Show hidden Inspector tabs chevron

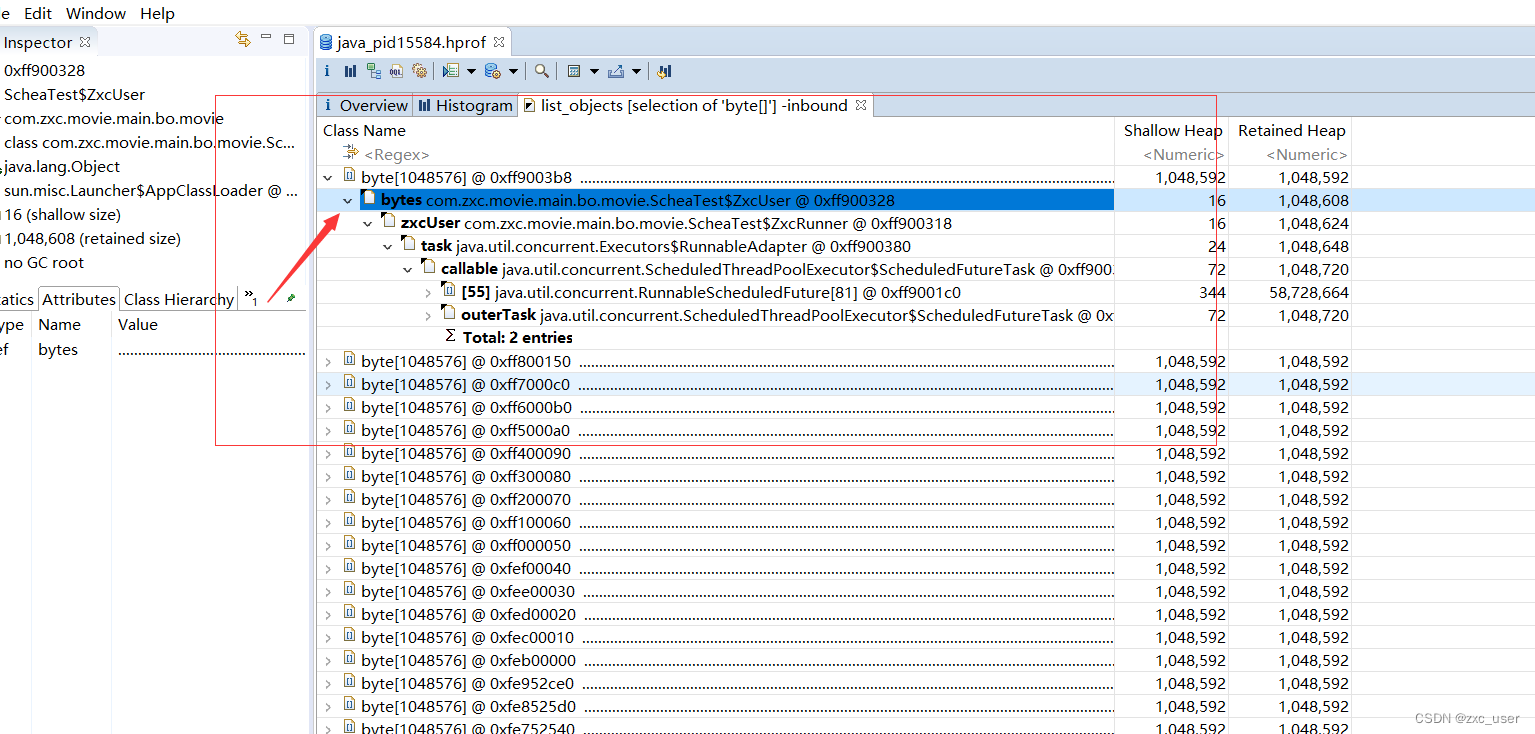tap(251, 297)
